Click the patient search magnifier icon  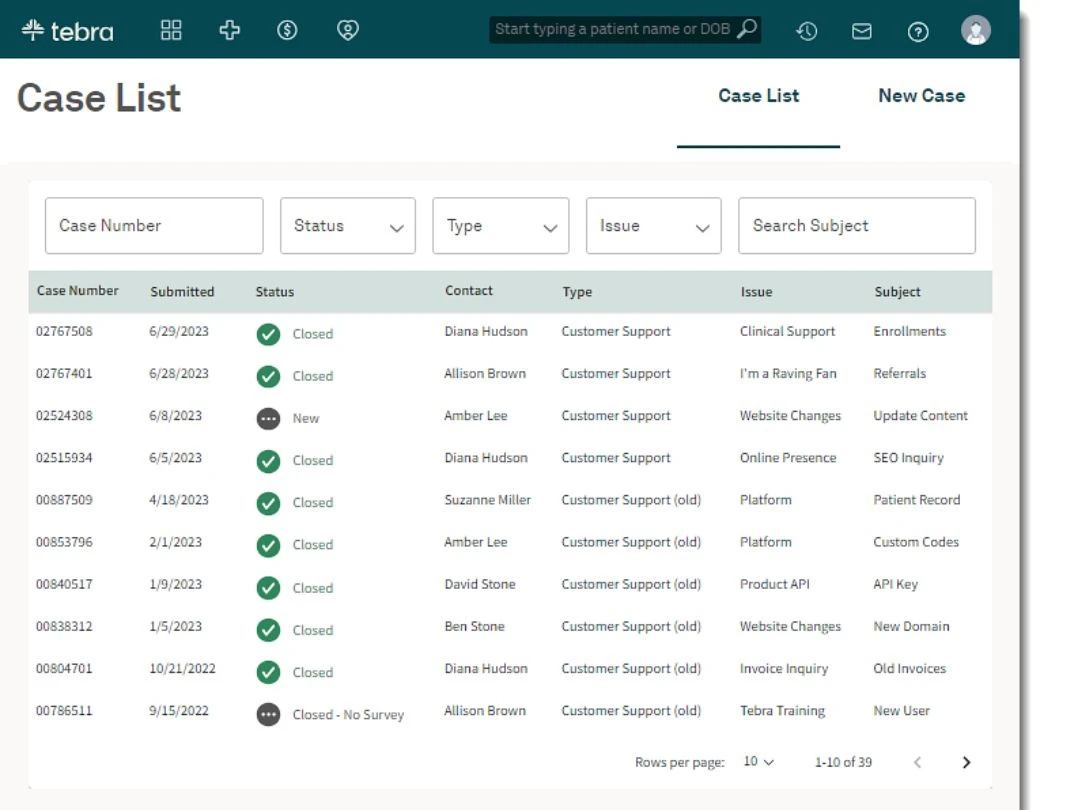tap(747, 29)
